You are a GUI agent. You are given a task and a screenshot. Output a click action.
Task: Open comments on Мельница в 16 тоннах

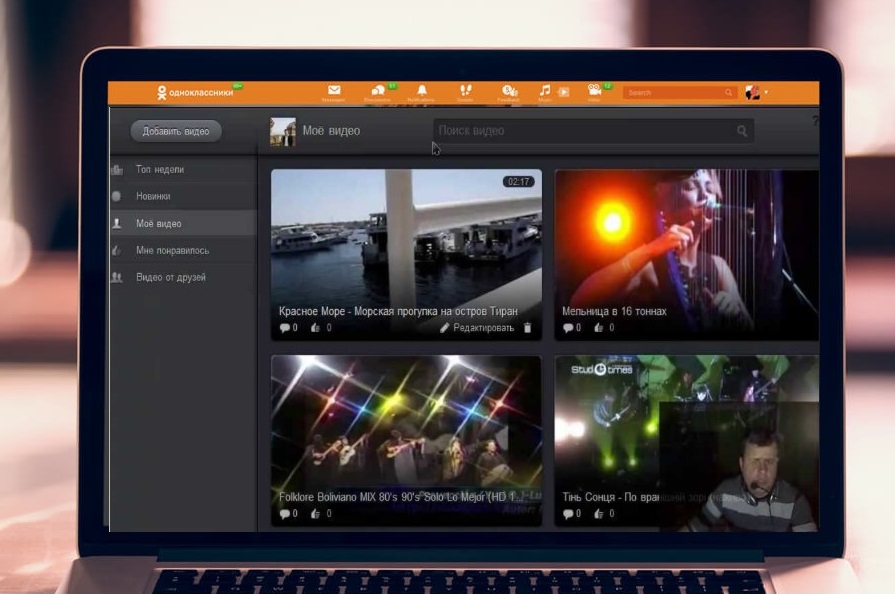568,328
